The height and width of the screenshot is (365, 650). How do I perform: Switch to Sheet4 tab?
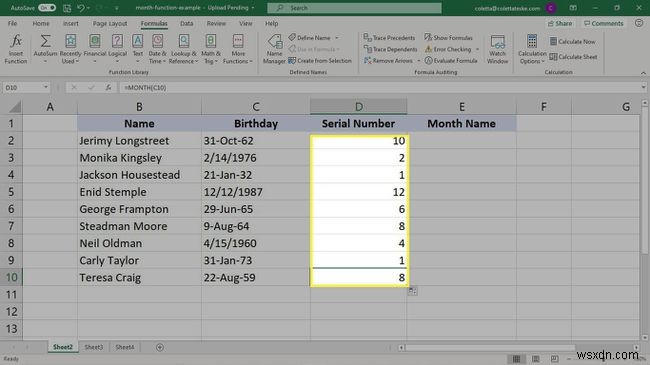[x=125, y=347]
